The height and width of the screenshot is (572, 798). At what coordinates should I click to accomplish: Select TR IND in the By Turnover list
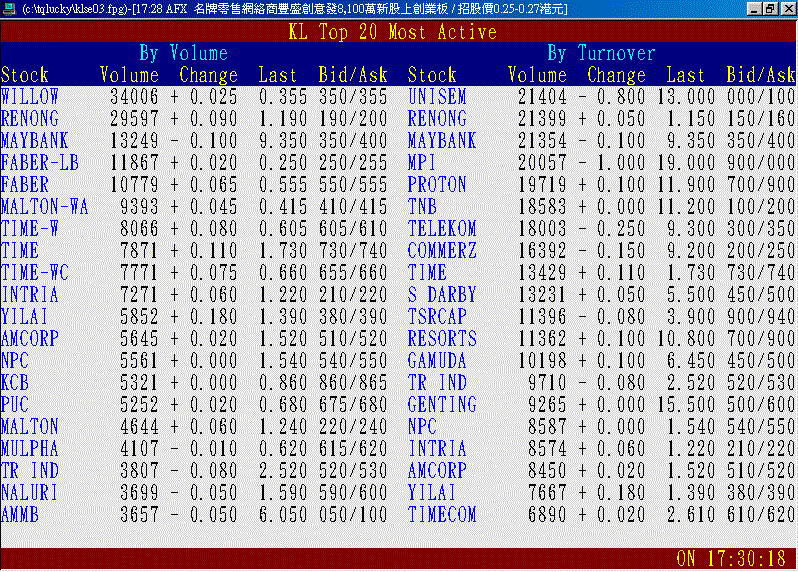click(437, 383)
